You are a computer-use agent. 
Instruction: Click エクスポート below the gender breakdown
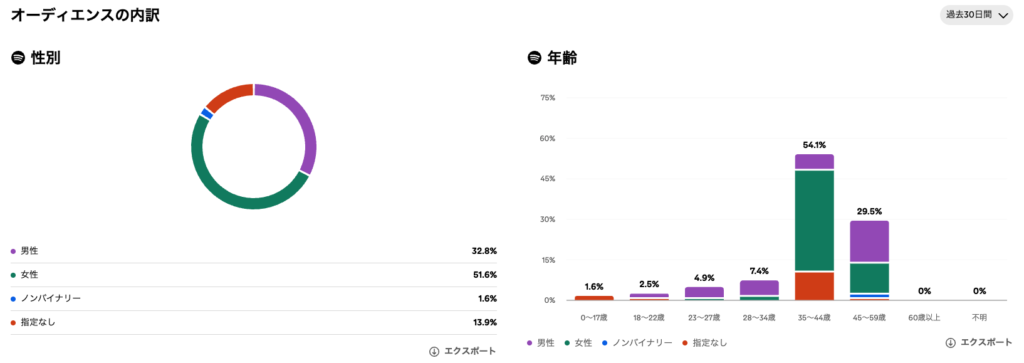tap(470, 351)
